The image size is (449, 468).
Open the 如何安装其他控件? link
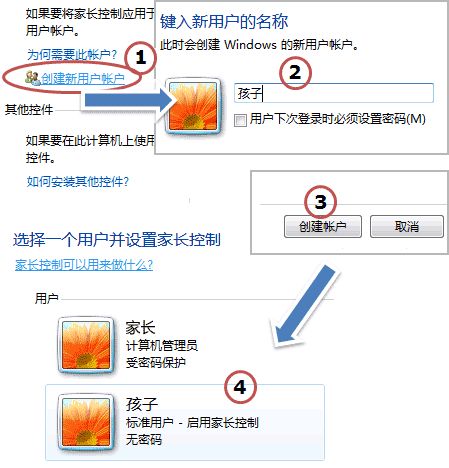(x=78, y=182)
